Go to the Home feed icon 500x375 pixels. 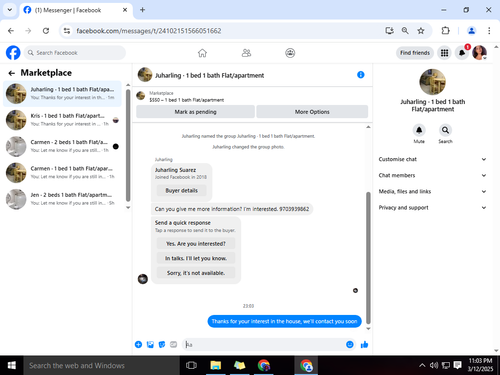tap(202, 53)
